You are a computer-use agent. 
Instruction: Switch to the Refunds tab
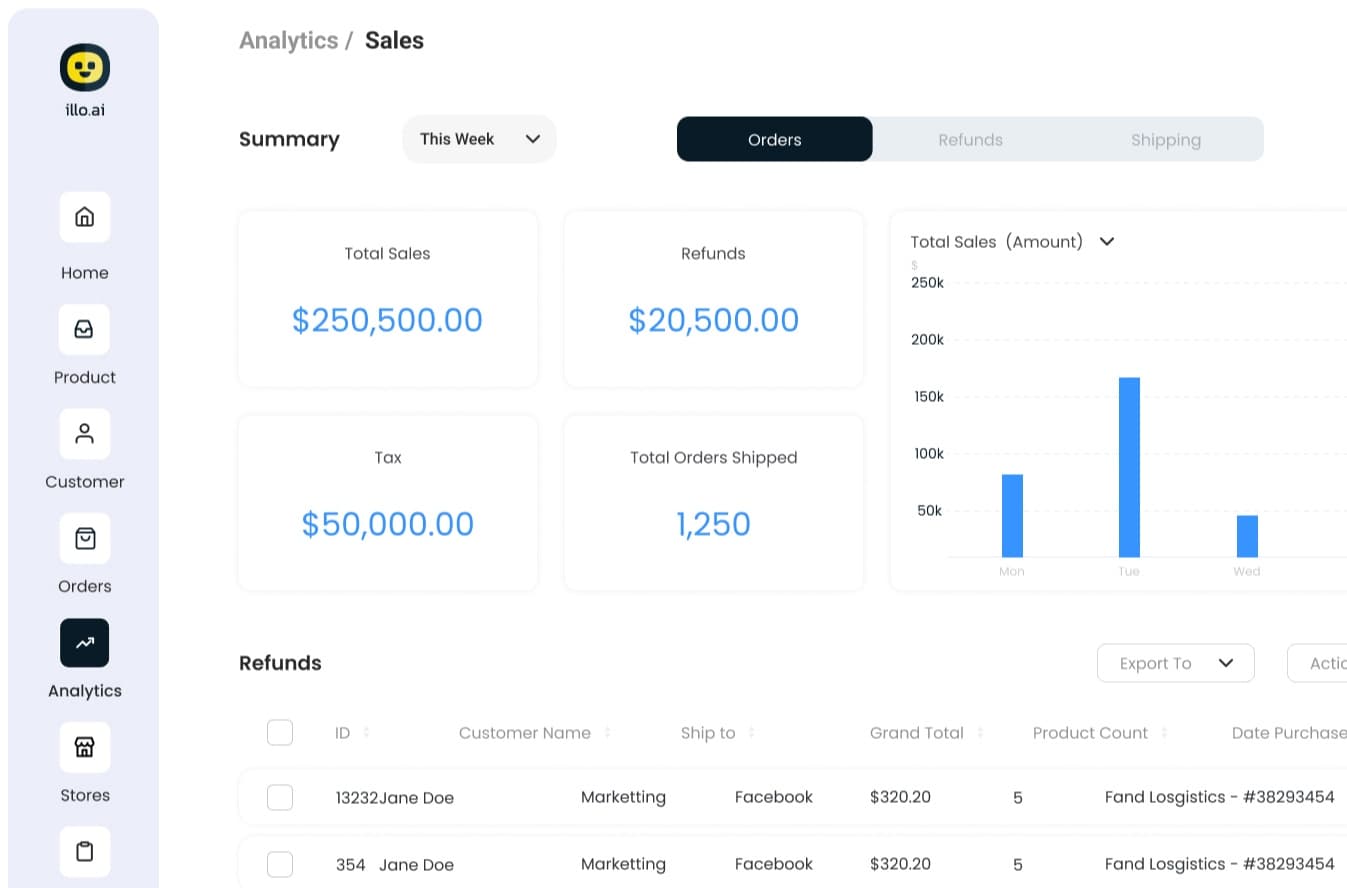click(970, 139)
